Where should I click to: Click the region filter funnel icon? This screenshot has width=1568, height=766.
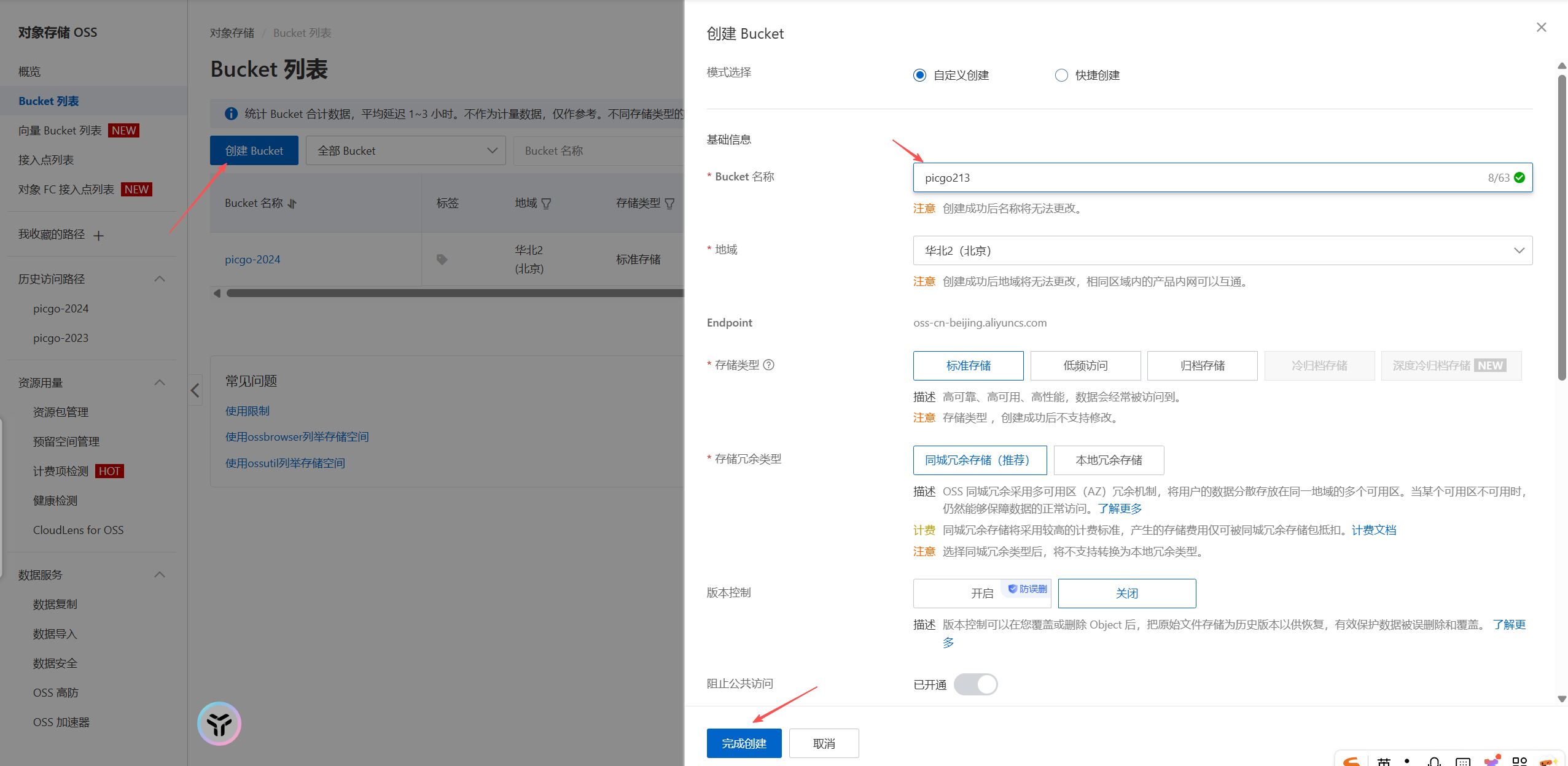click(546, 203)
